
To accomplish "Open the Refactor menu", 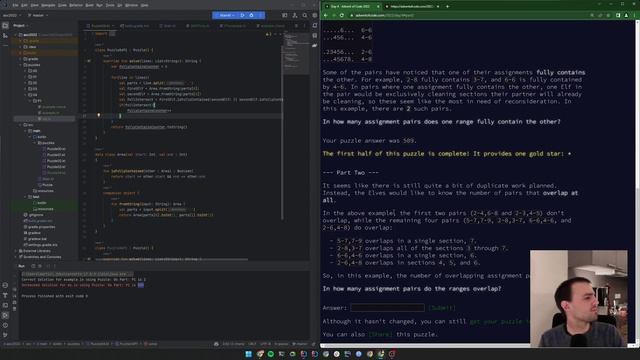I will pyautogui.click(x=76, y=5).
